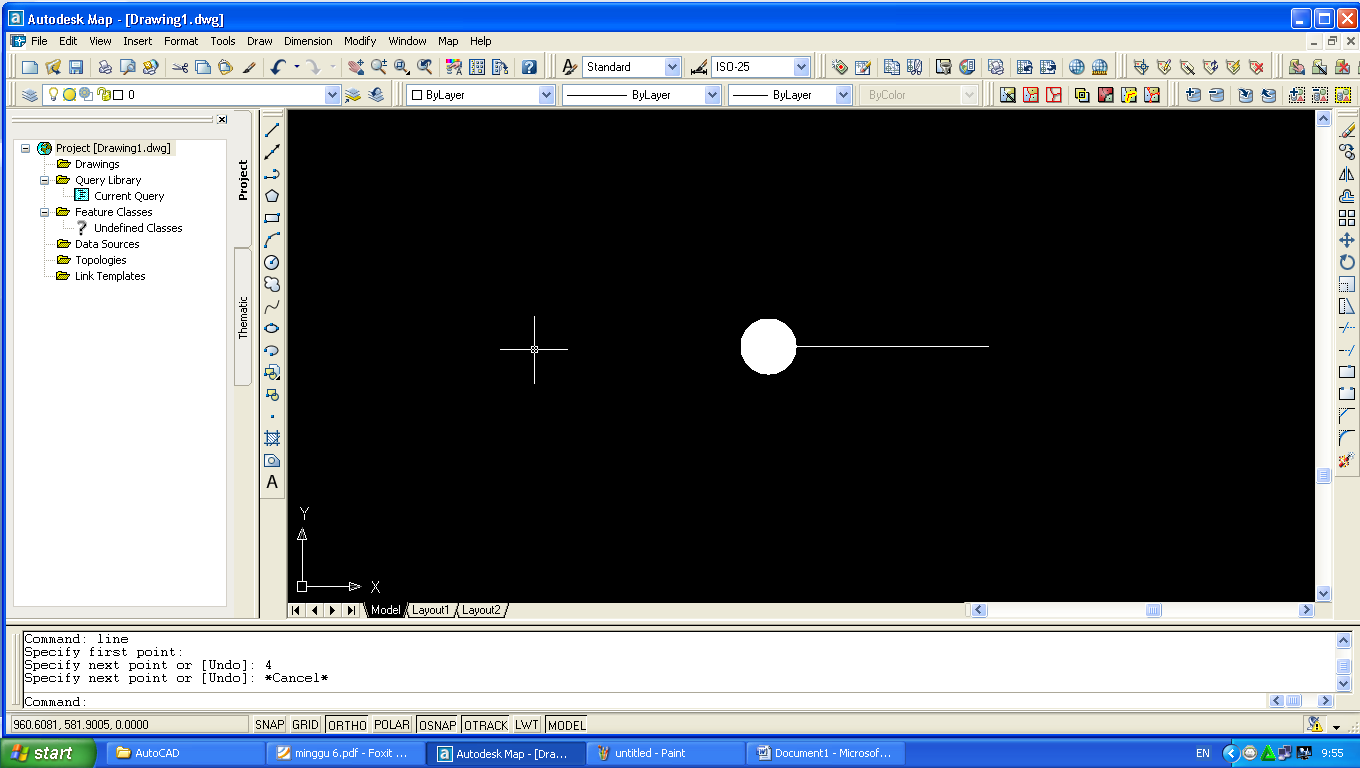Open the layer 0 dropdown list

click(333, 95)
